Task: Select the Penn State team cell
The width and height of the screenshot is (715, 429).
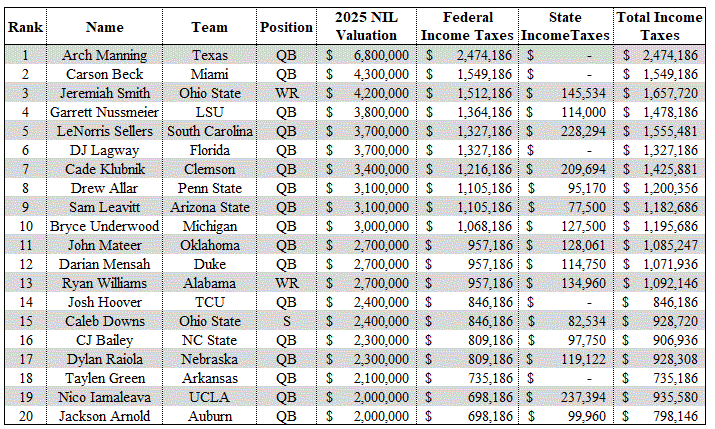Action: point(209,188)
